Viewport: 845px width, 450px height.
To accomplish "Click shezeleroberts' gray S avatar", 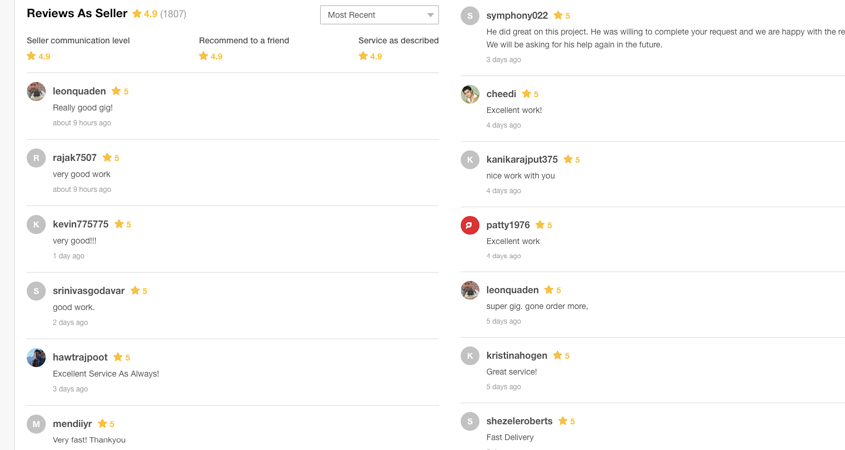I will [470, 422].
